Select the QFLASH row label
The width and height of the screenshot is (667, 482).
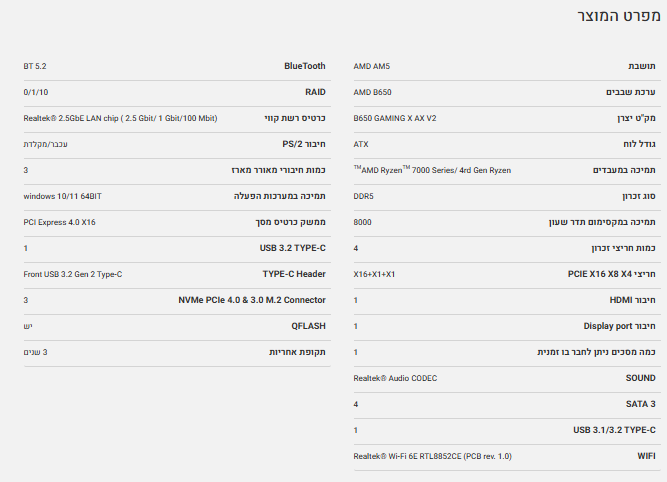coord(308,326)
